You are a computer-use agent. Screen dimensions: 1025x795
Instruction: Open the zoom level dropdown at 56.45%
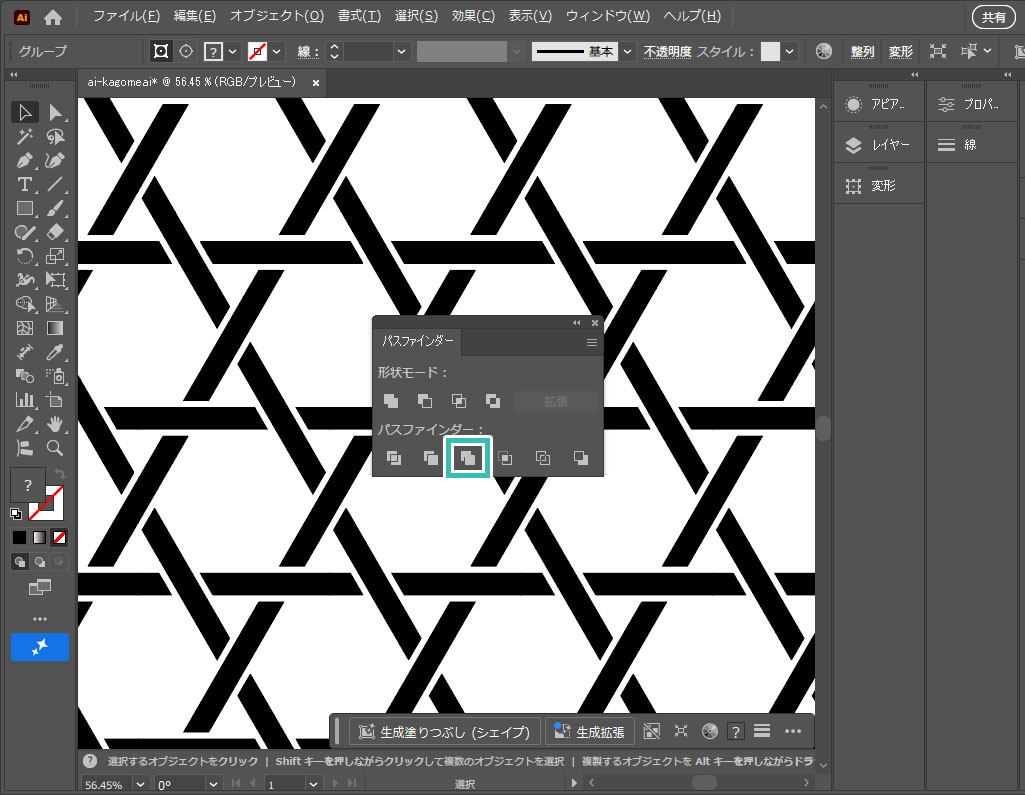click(140, 785)
